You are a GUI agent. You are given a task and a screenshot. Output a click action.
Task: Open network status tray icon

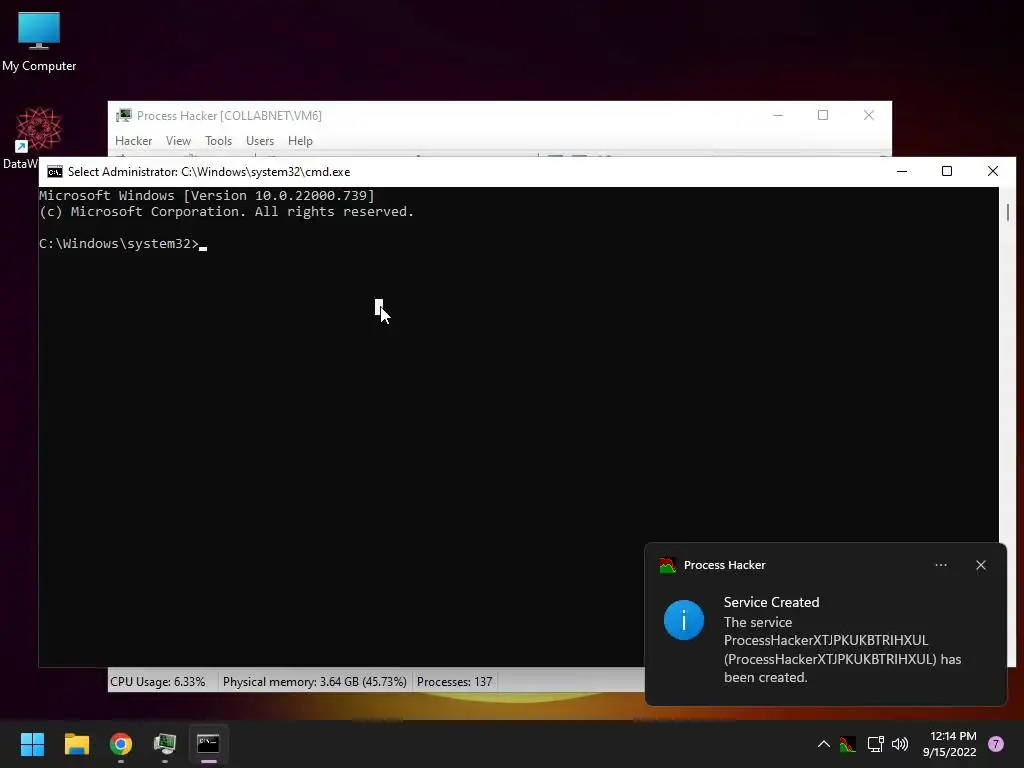click(x=875, y=744)
